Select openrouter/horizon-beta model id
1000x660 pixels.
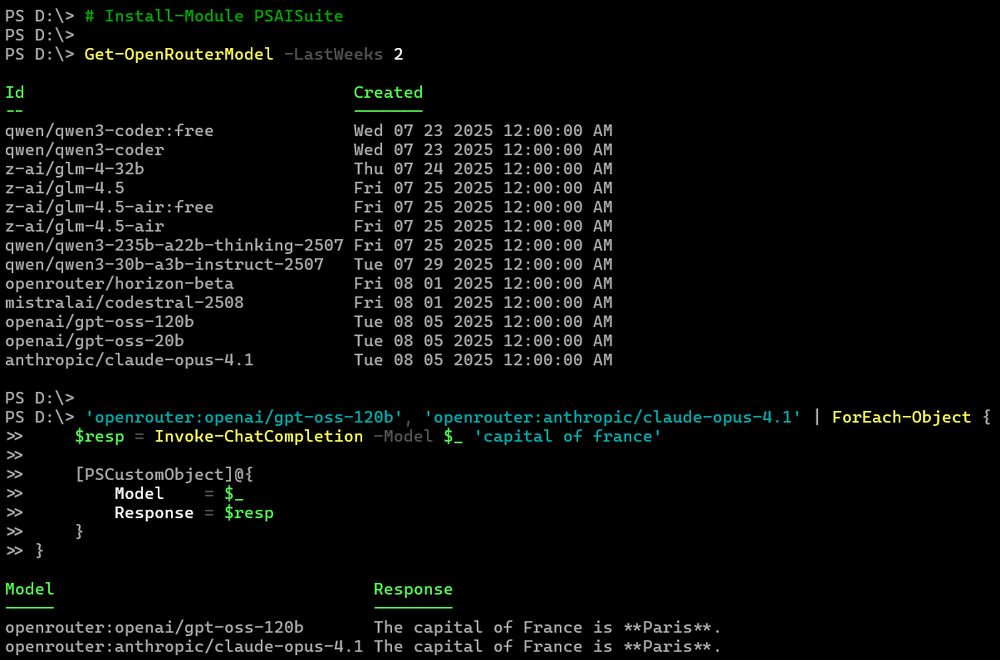point(119,284)
